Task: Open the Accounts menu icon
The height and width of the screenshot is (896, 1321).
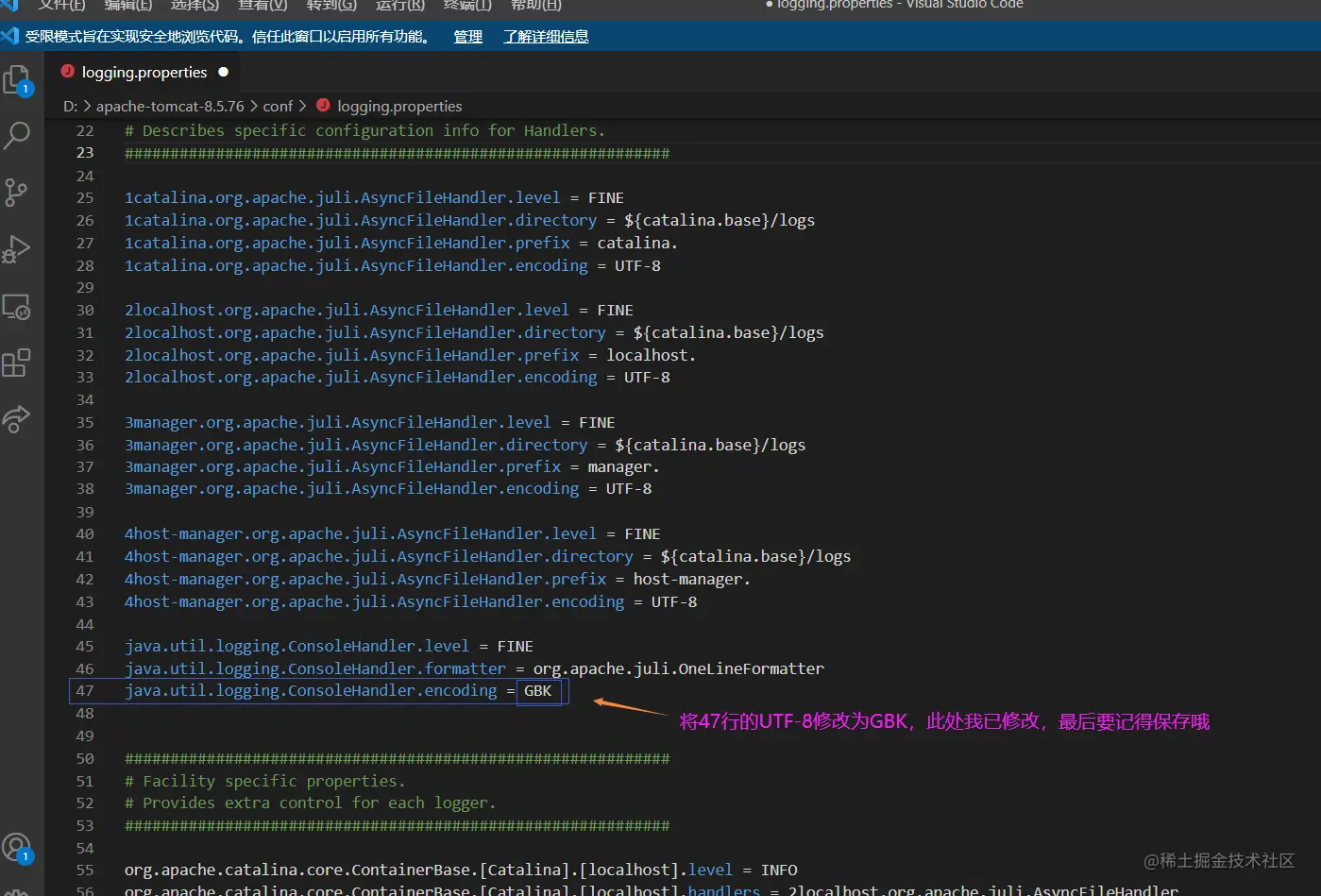Action: (x=17, y=848)
